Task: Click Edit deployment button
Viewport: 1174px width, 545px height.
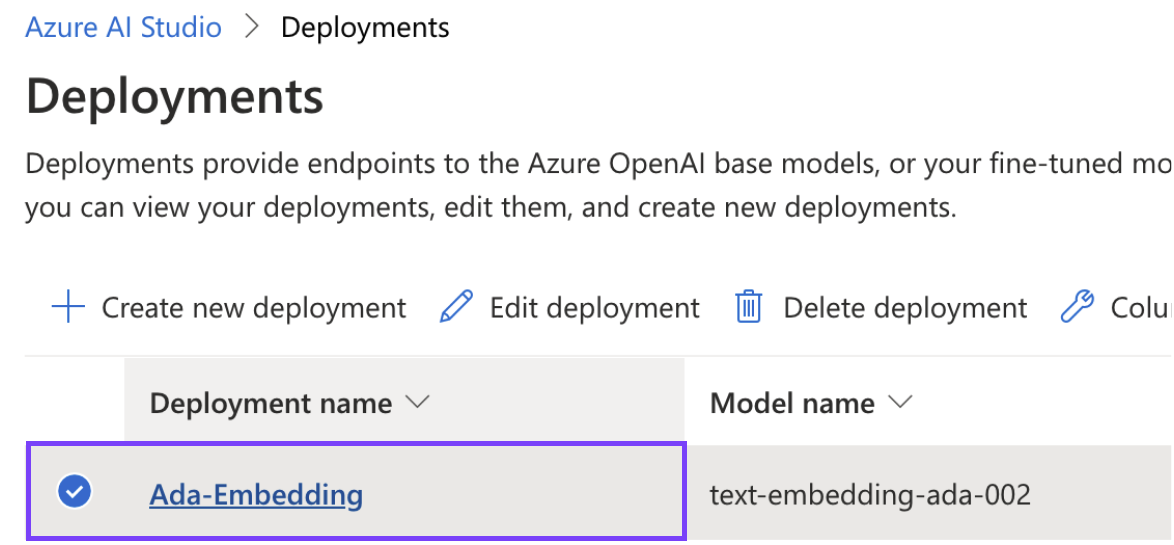Action: (569, 308)
